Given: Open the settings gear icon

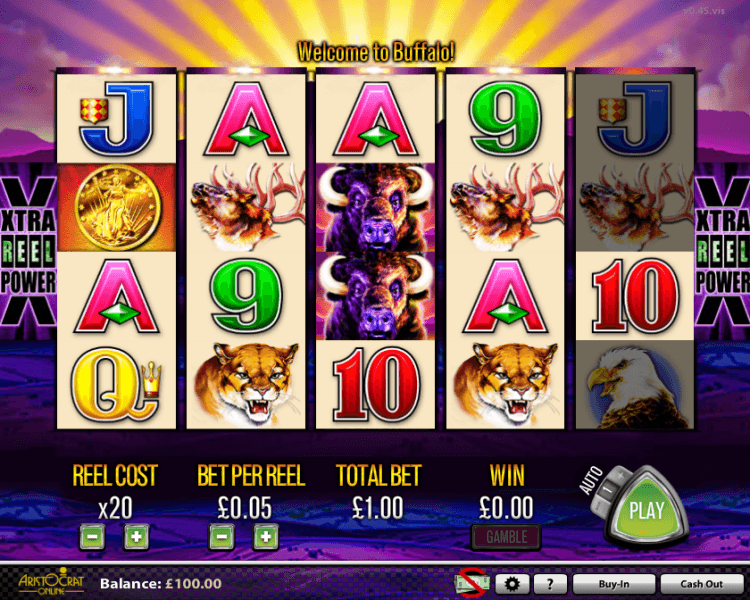Looking at the screenshot, I should coord(512,584).
